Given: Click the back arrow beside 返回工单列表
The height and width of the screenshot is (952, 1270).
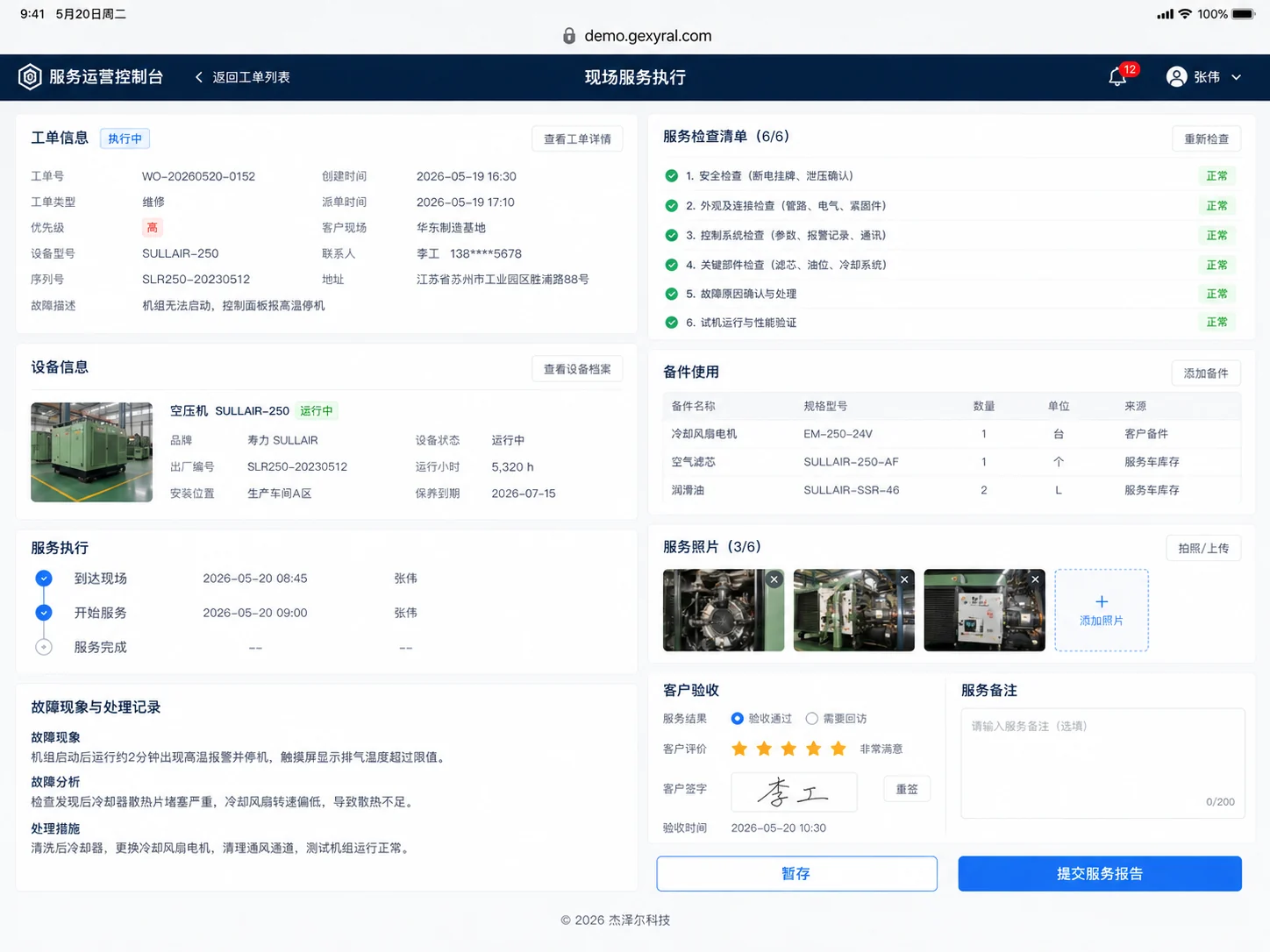Looking at the screenshot, I should 199,77.
